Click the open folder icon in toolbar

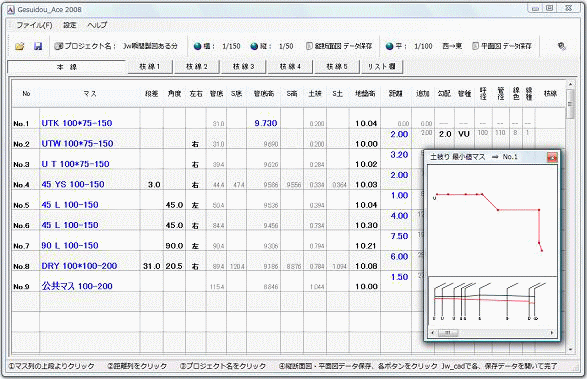coord(19,46)
